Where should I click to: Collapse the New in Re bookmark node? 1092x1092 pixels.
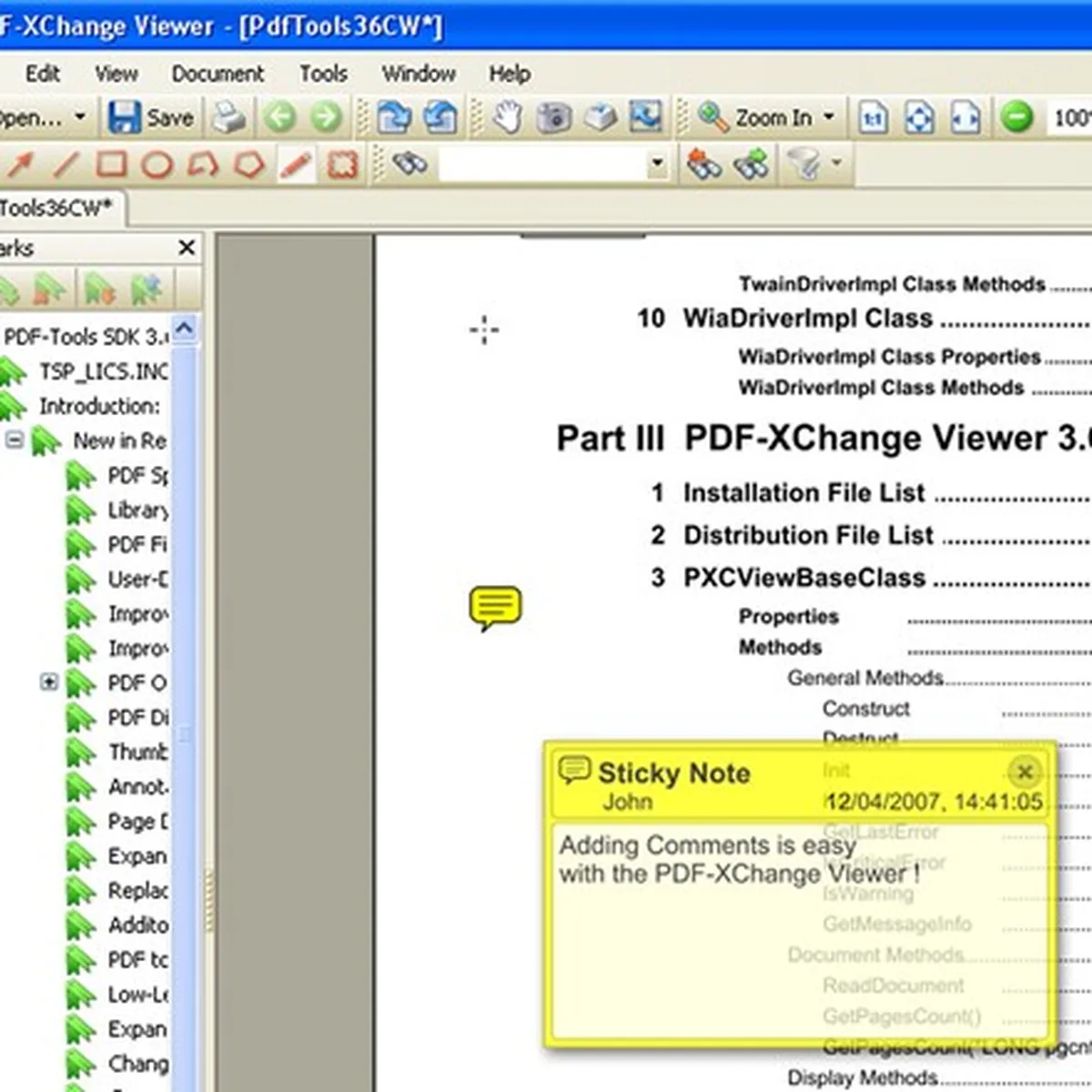pos(15,440)
